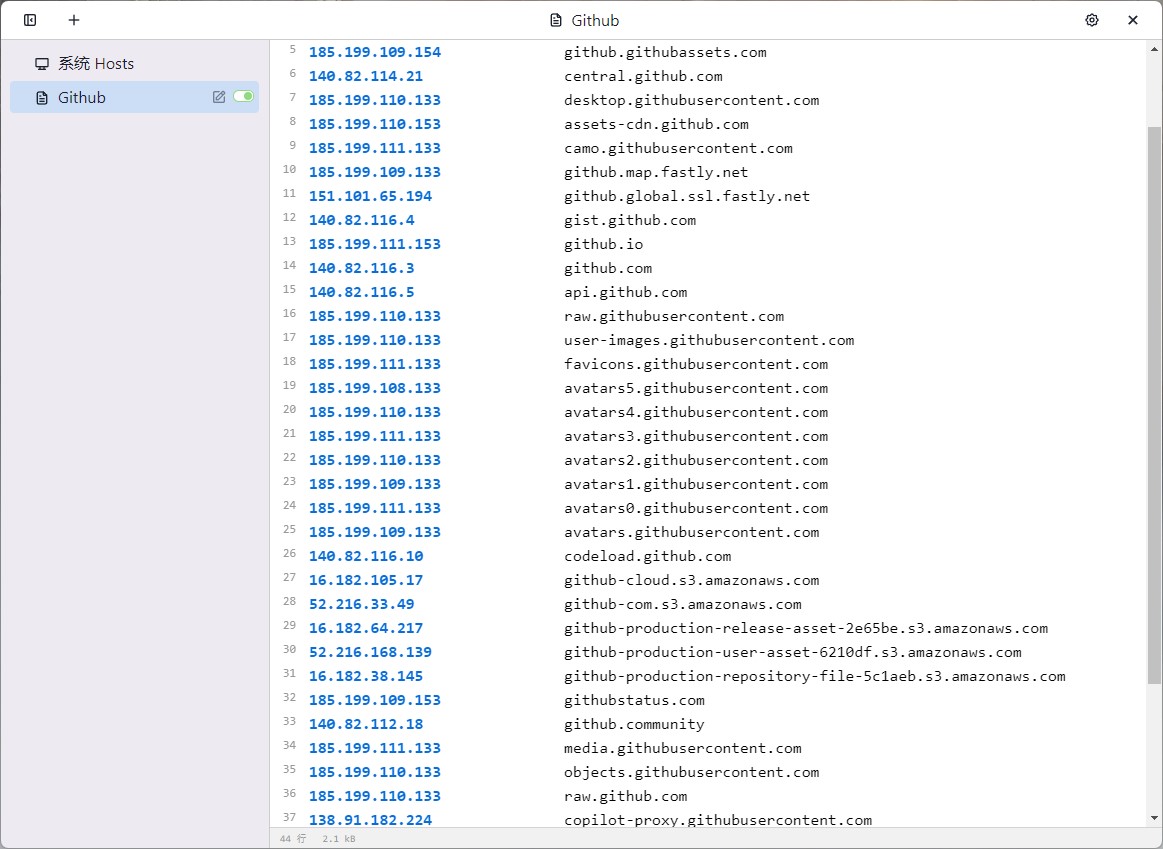Screen dimensions: 1163x849
Task: Click hostname assets-cdn.github.com
Action: point(656,125)
